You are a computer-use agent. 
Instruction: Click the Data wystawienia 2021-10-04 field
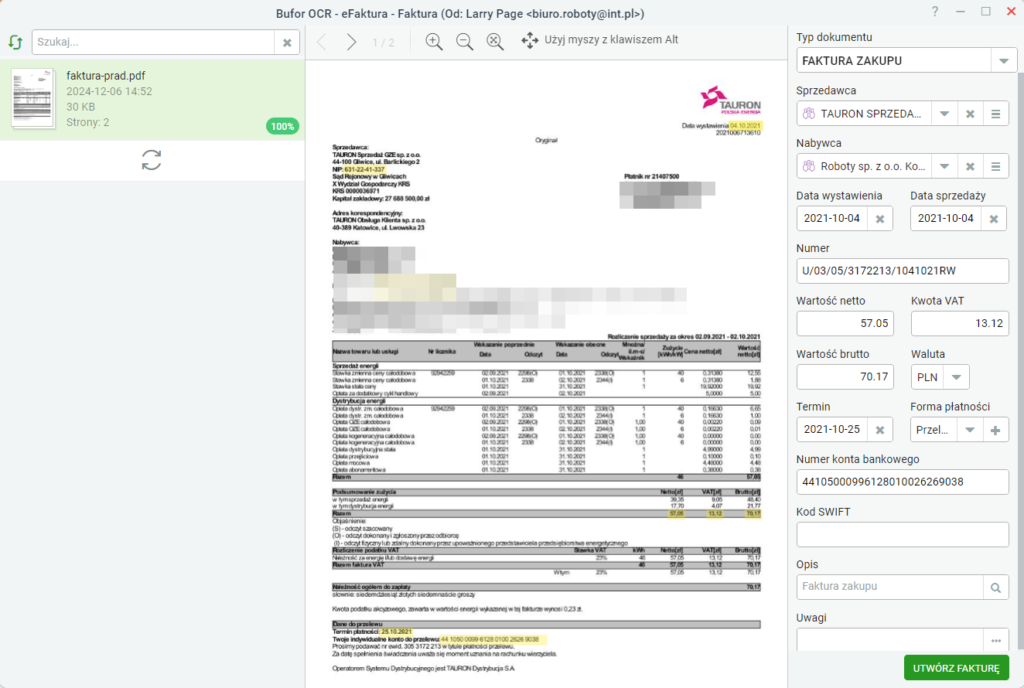coord(833,219)
